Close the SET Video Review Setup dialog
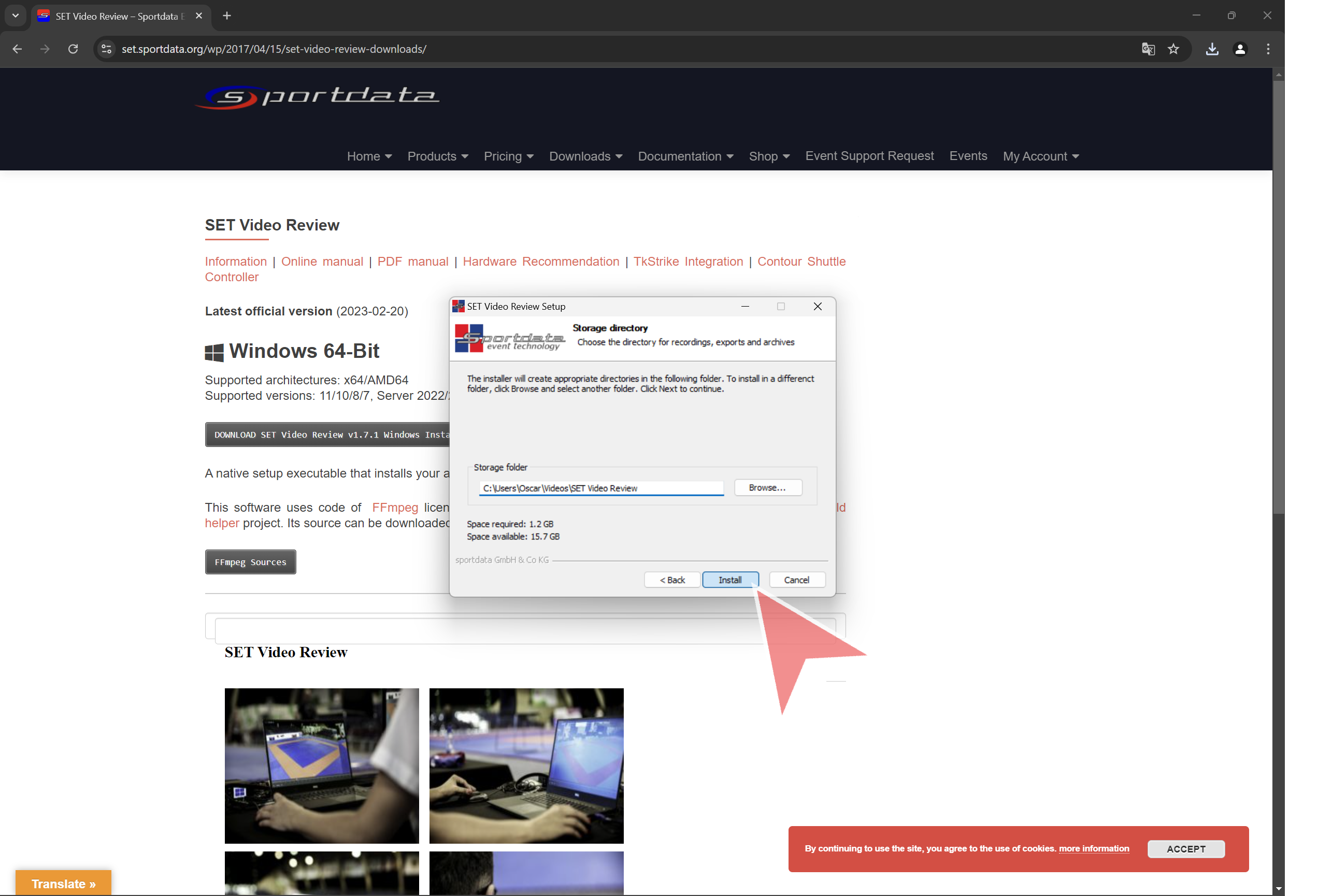The image size is (1332, 896). pos(817,306)
